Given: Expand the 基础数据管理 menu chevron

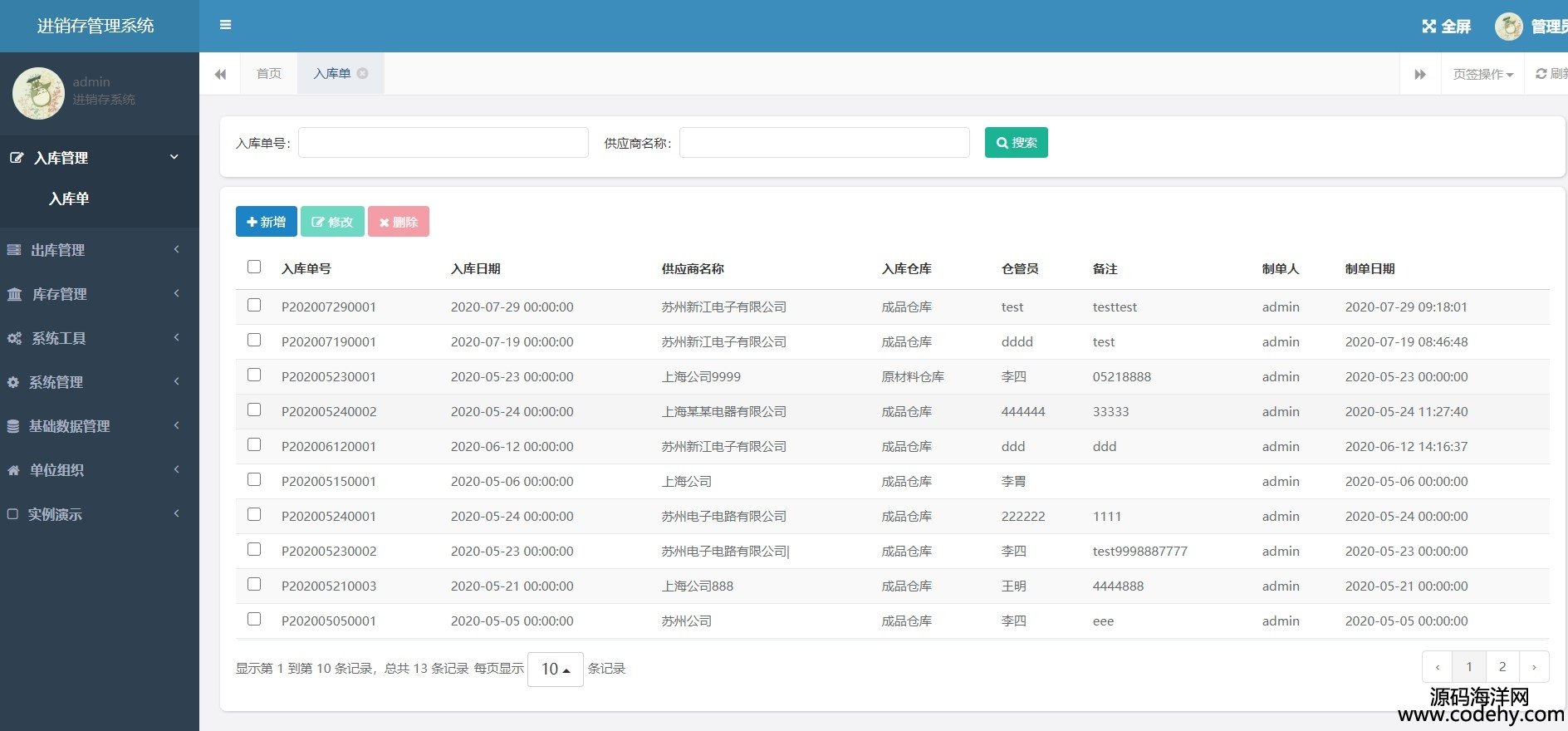Looking at the screenshot, I should point(176,425).
